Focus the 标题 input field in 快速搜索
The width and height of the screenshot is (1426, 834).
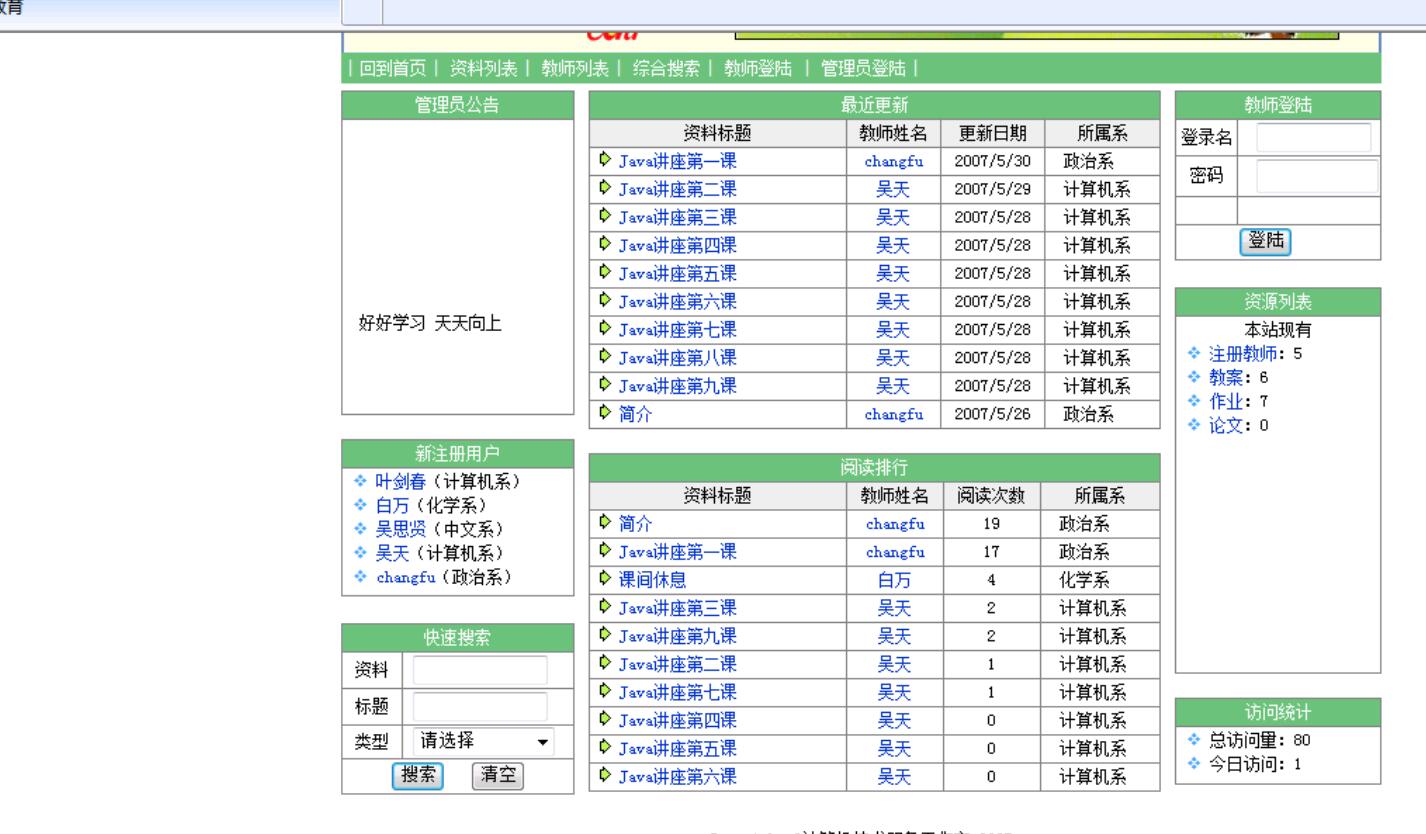tap(480, 706)
